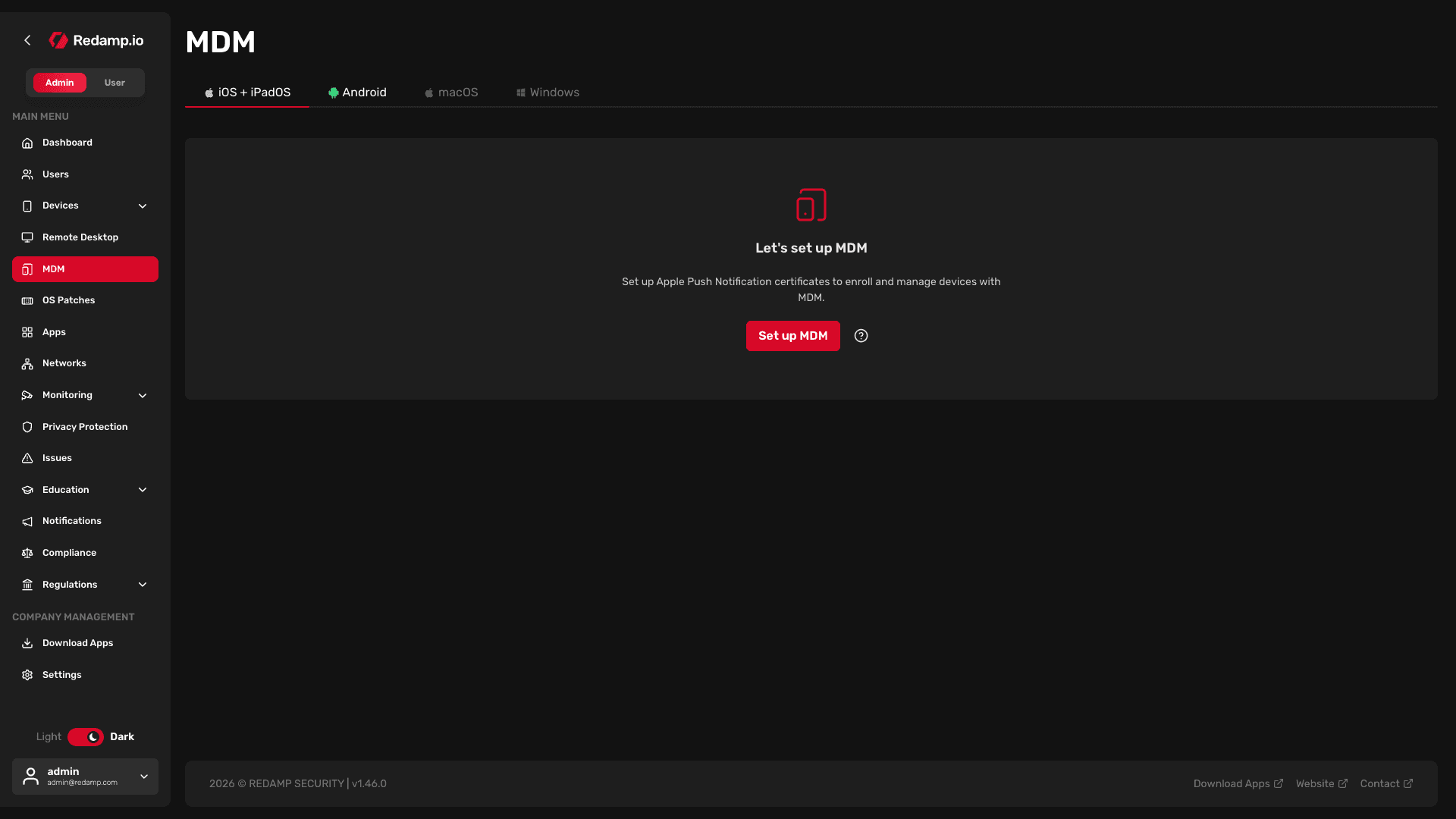The image size is (1456, 819).
Task: Expand the Regulations submenu chevron
Action: pos(143,585)
